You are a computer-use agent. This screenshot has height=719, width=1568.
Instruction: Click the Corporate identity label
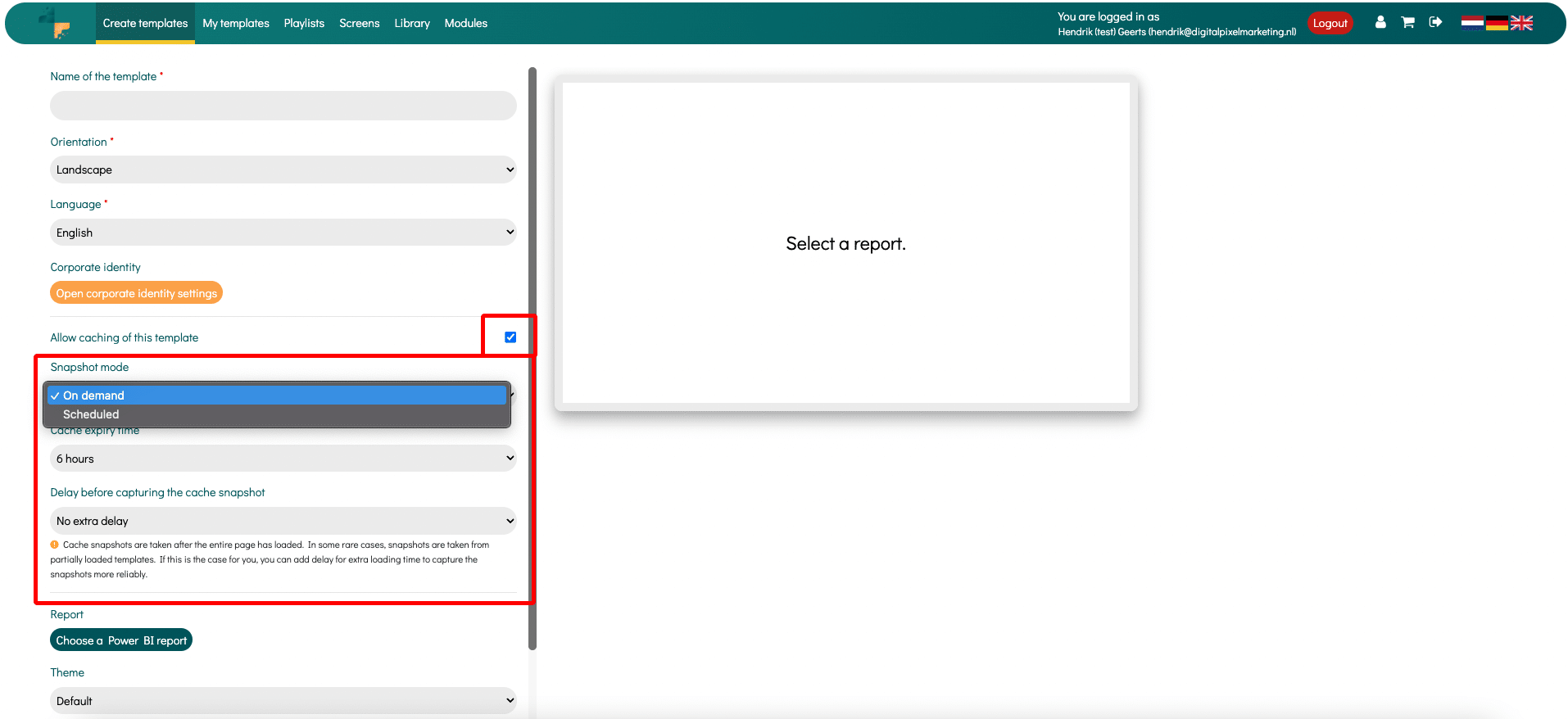[x=95, y=267]
